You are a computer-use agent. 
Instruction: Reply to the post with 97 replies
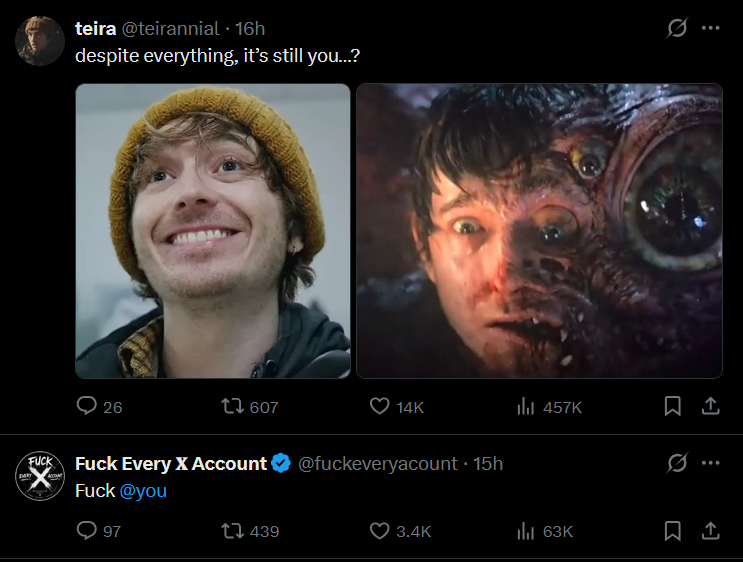coord(99,531)
